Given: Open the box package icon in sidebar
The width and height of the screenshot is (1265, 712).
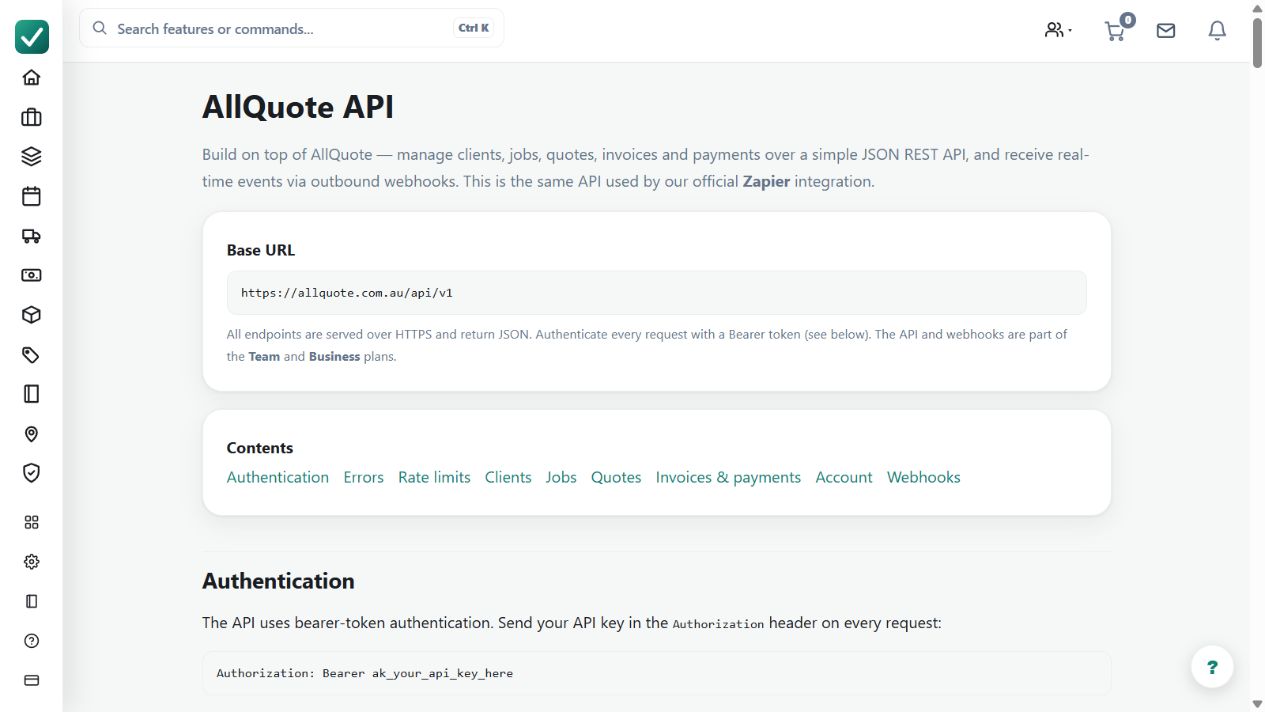Looking at the screenshot, I should pyautogui.click(x=31, y=315).
